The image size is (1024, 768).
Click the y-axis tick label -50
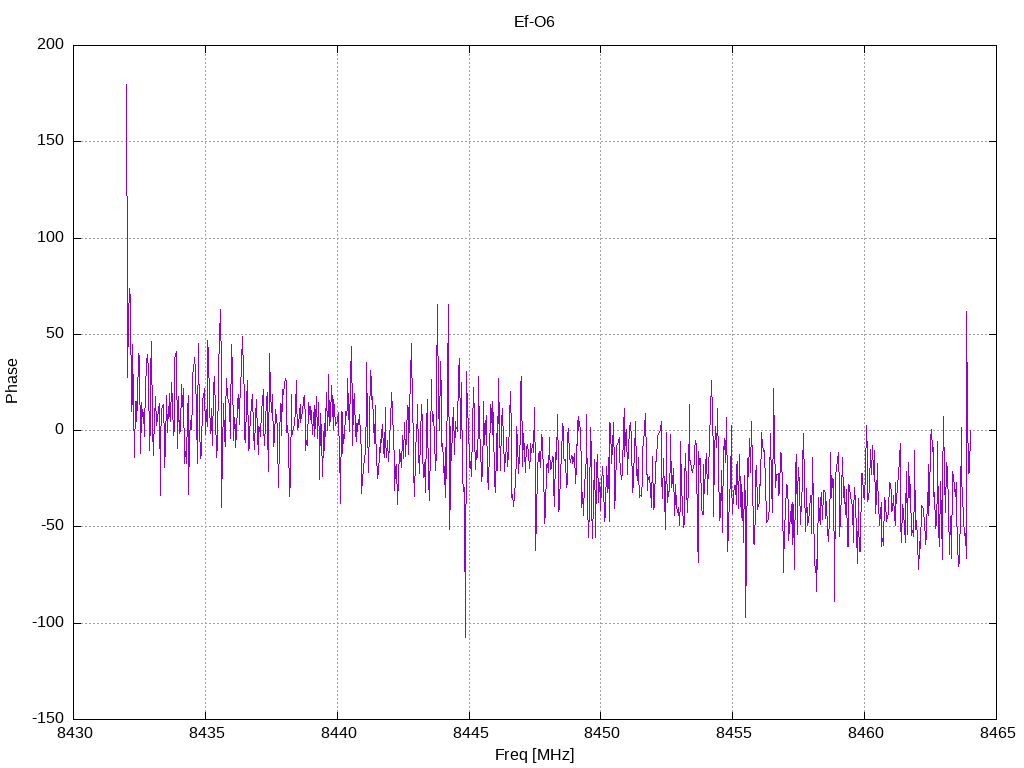click(52, 526)
